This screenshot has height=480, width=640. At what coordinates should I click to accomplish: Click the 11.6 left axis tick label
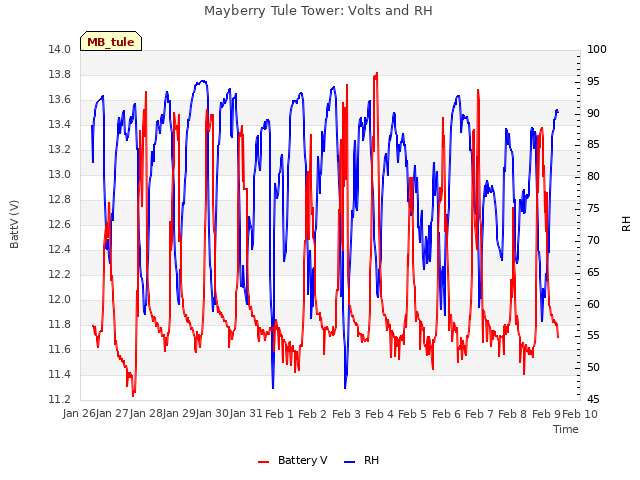click(x=60, y=349)
